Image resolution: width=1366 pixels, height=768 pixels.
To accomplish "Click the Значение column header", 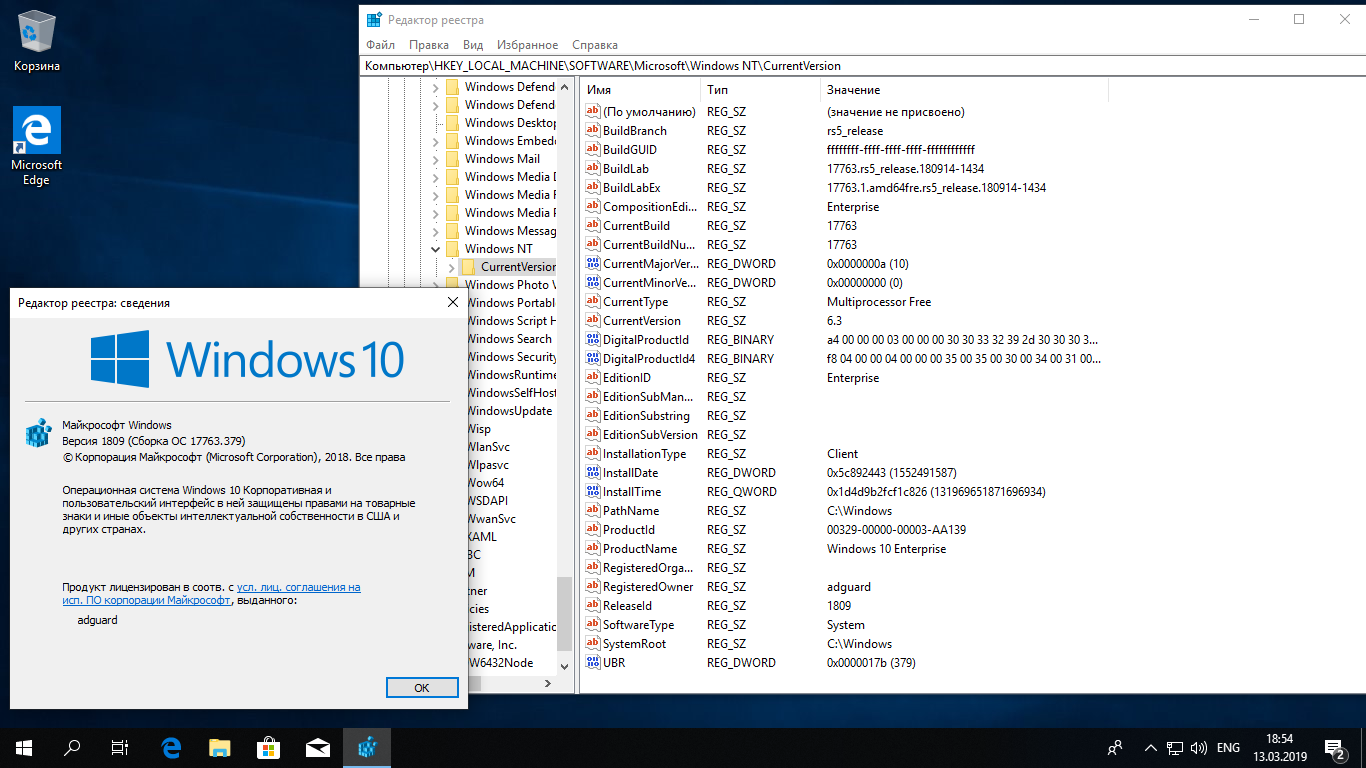I will 964,90.
